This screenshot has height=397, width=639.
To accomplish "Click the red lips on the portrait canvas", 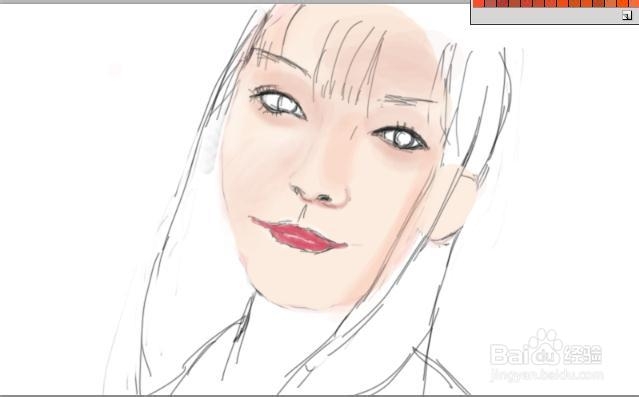I will [x=301, y=237].
